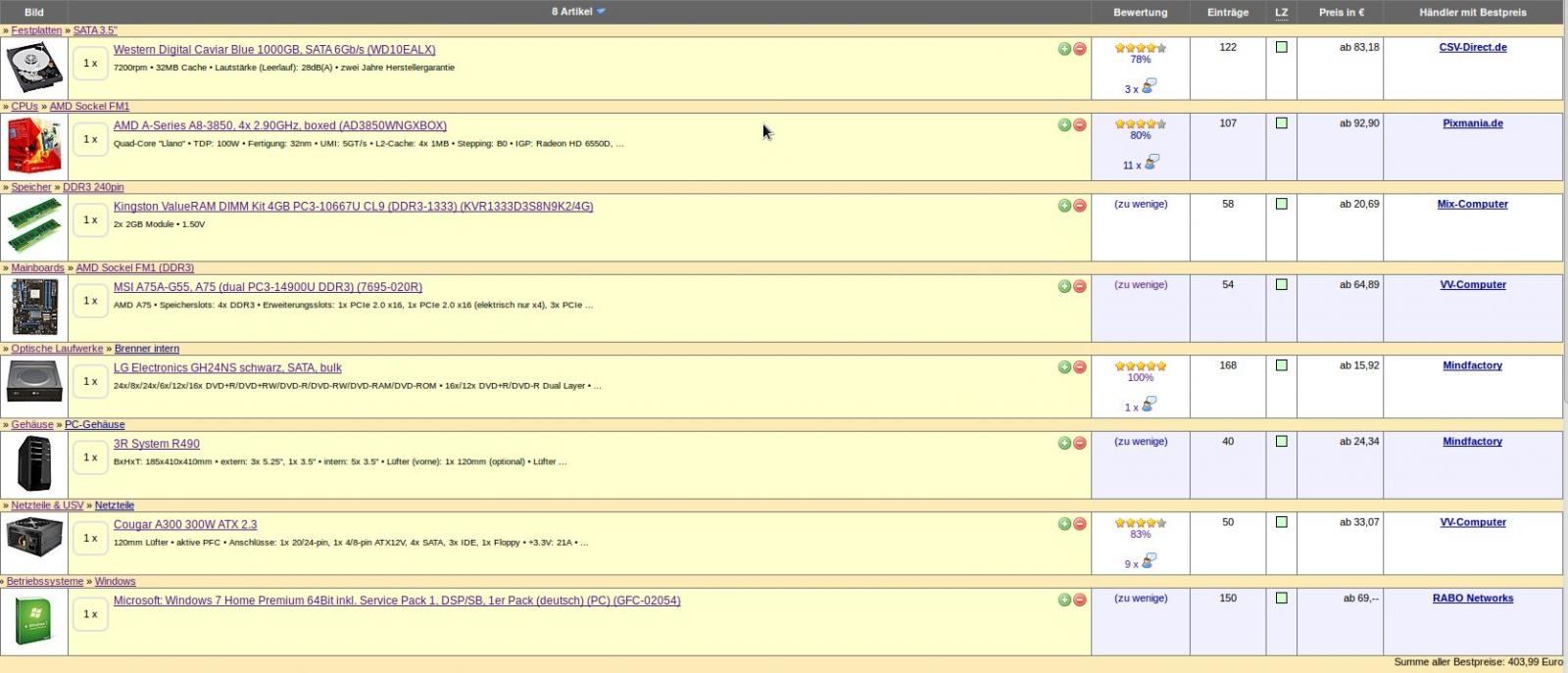Open Microsoft Windows 7 Home Premium product link
Image resolution: width=1568 pixels, height=673 pixels.
(x=397, y=601)
